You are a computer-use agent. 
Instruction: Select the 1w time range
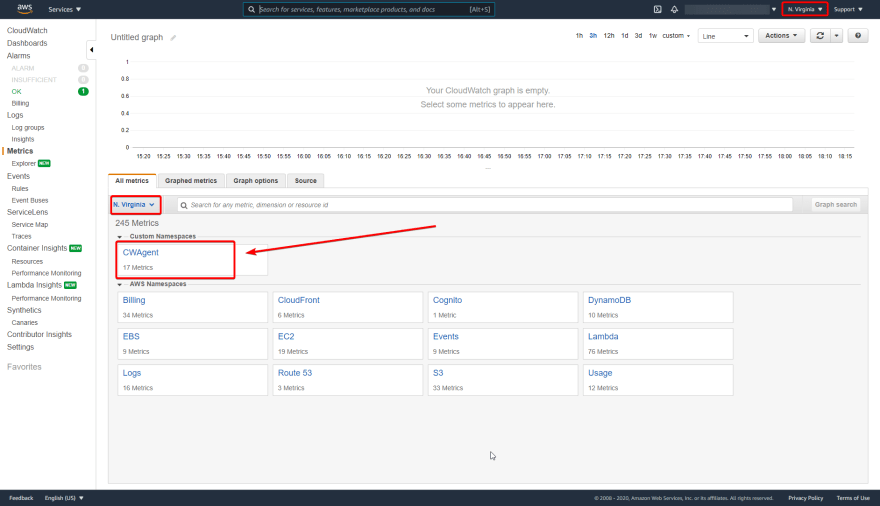[x=653, y=36]
